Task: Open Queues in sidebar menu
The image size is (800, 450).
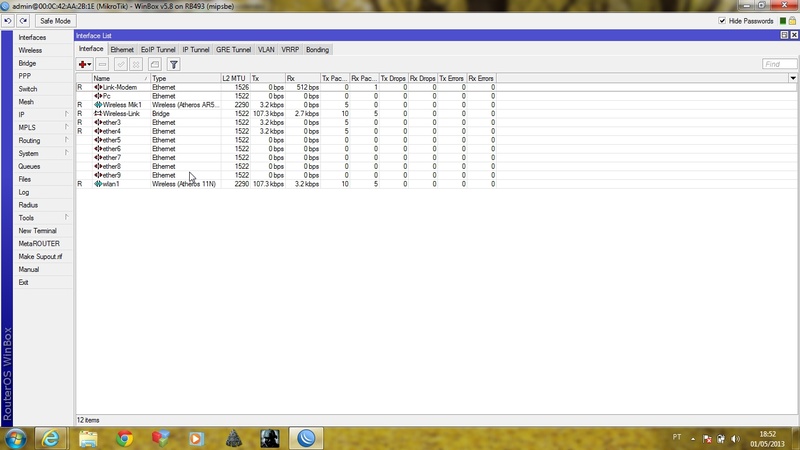Action: (43, 166)
